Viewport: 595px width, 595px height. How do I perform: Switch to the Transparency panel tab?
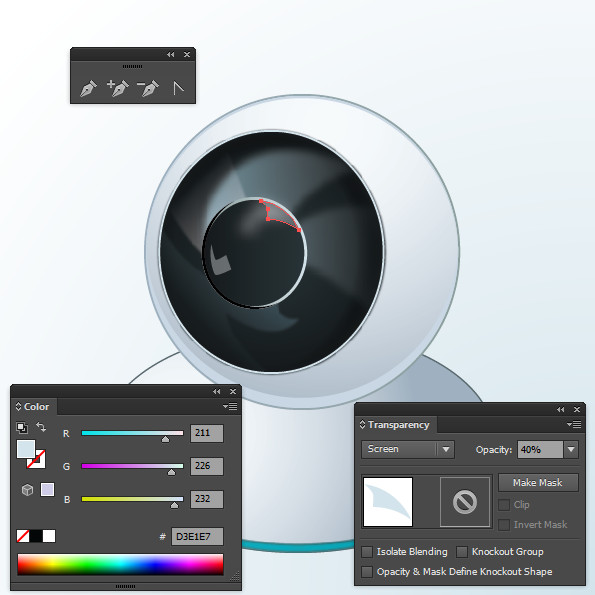pos(395,425)
